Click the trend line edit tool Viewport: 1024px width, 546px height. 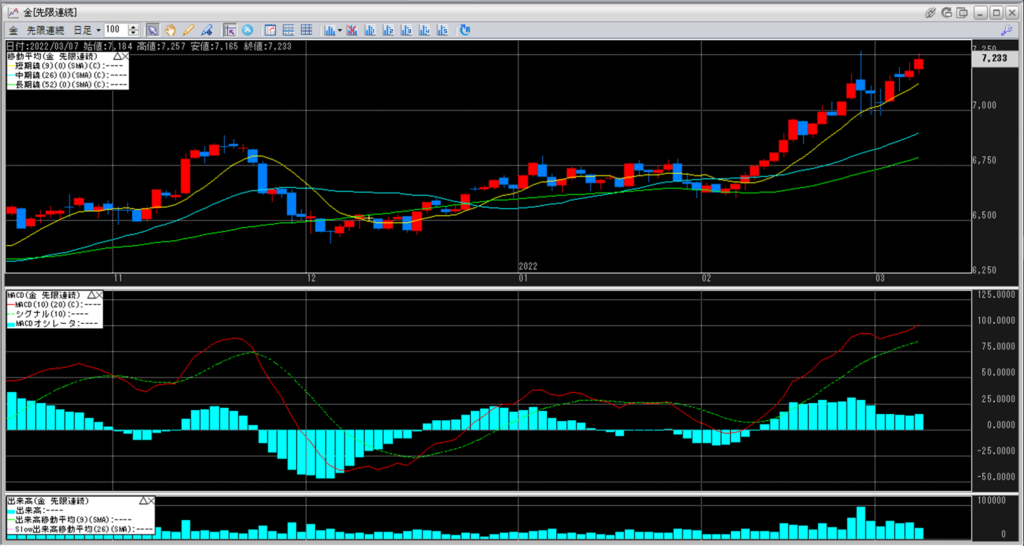click(207, 30)
